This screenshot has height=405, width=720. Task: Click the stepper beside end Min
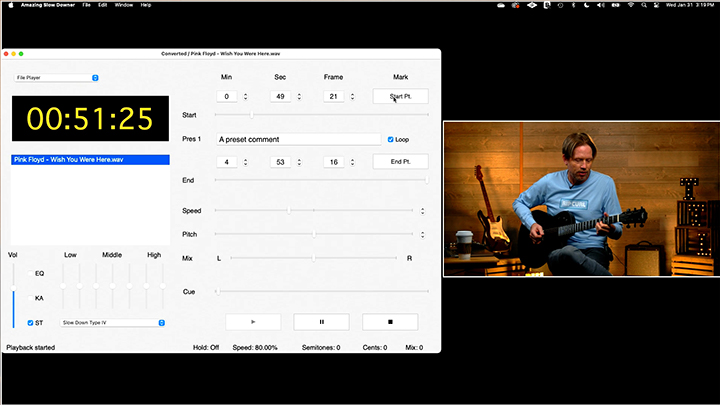245,162
